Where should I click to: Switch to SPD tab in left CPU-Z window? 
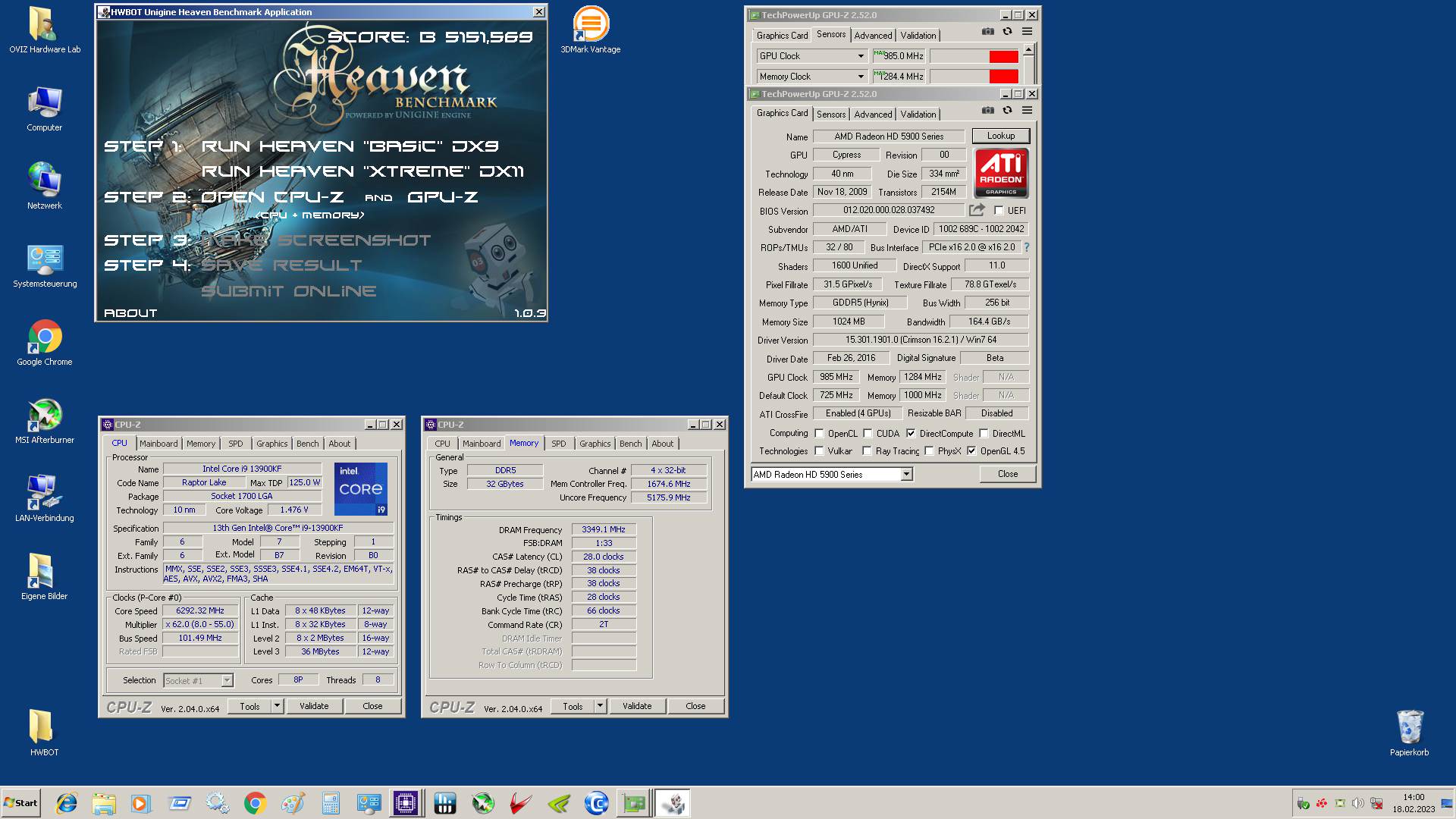coord(236,444)
